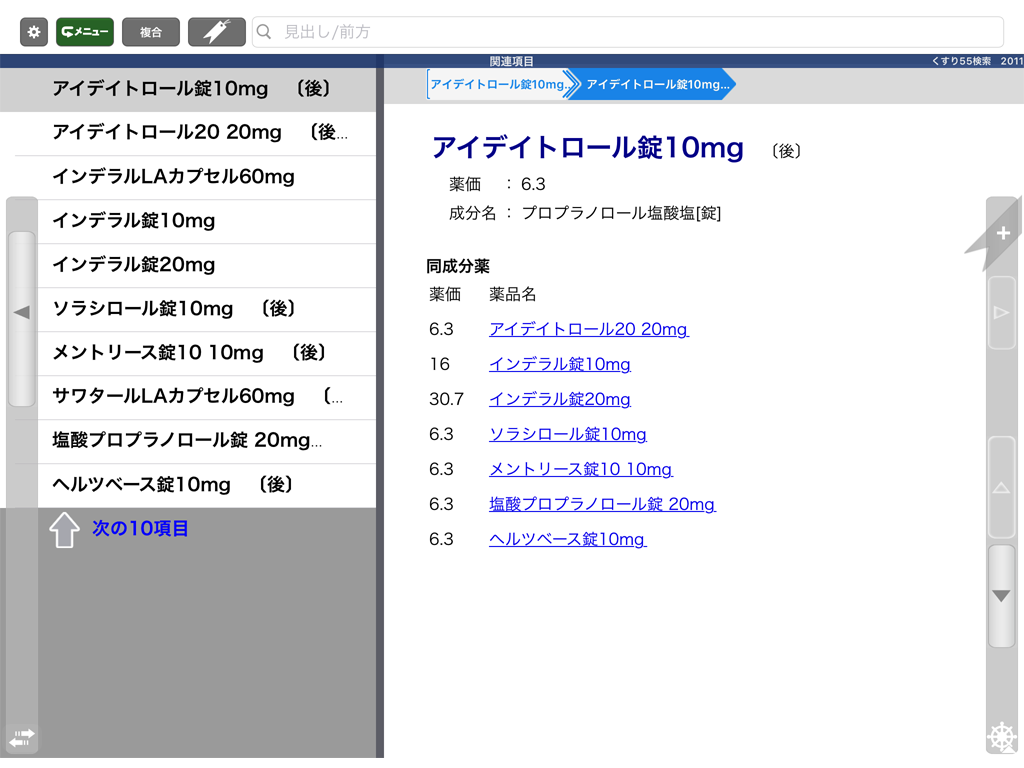Click the magnifier icon in search bar

click(264, 32)
